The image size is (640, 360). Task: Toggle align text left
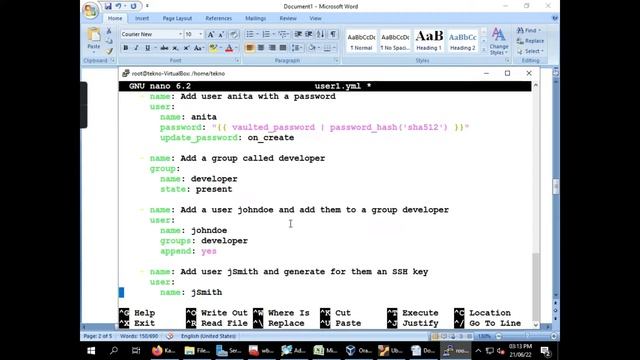(x=250, y=48)
